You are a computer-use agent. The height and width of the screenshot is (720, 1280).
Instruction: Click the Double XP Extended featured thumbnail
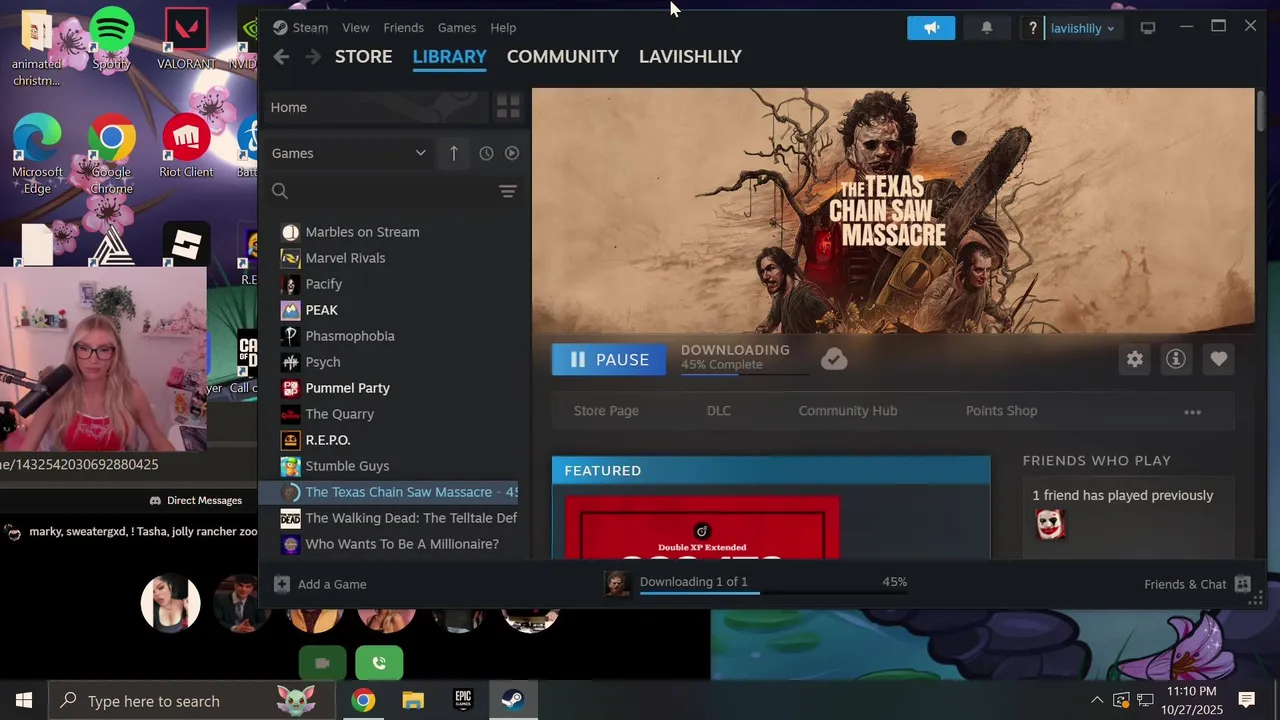(x=702, y=527)
